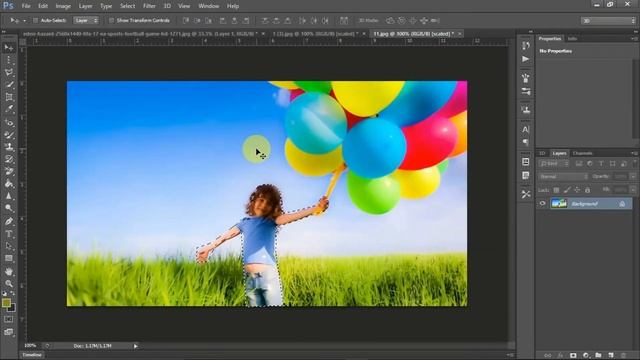The width and height of the screenshot is (640, 360).
Task: Switch to the 1 (3).jpg document tab
Action: (x=315, y=34)
